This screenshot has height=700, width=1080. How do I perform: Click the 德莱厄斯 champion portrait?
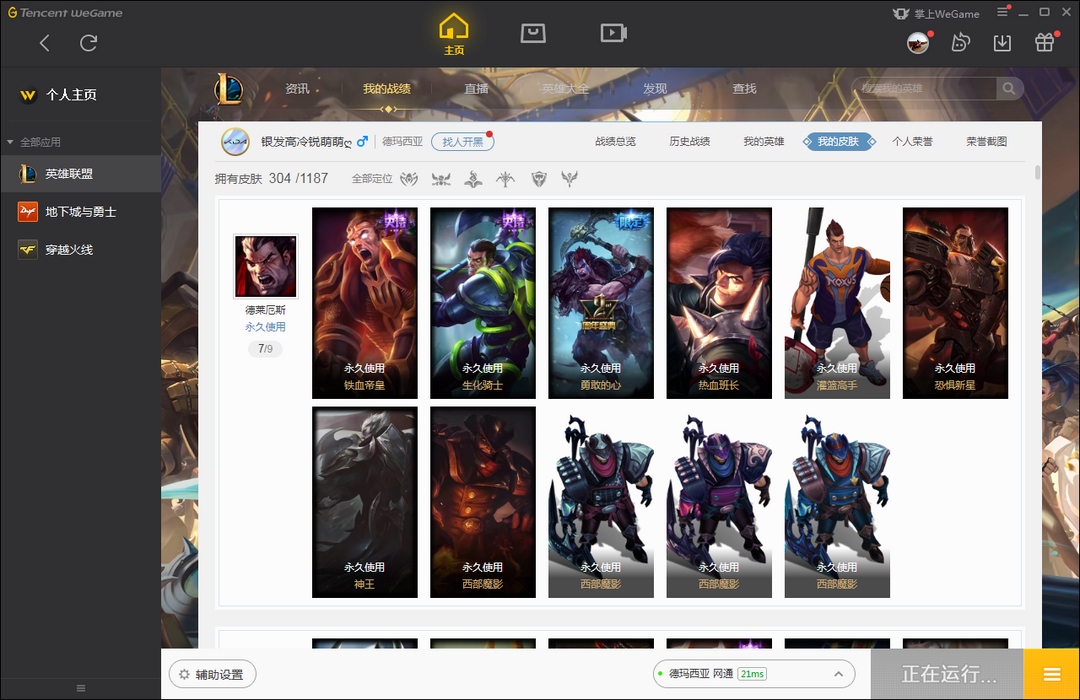pos(266,266)
